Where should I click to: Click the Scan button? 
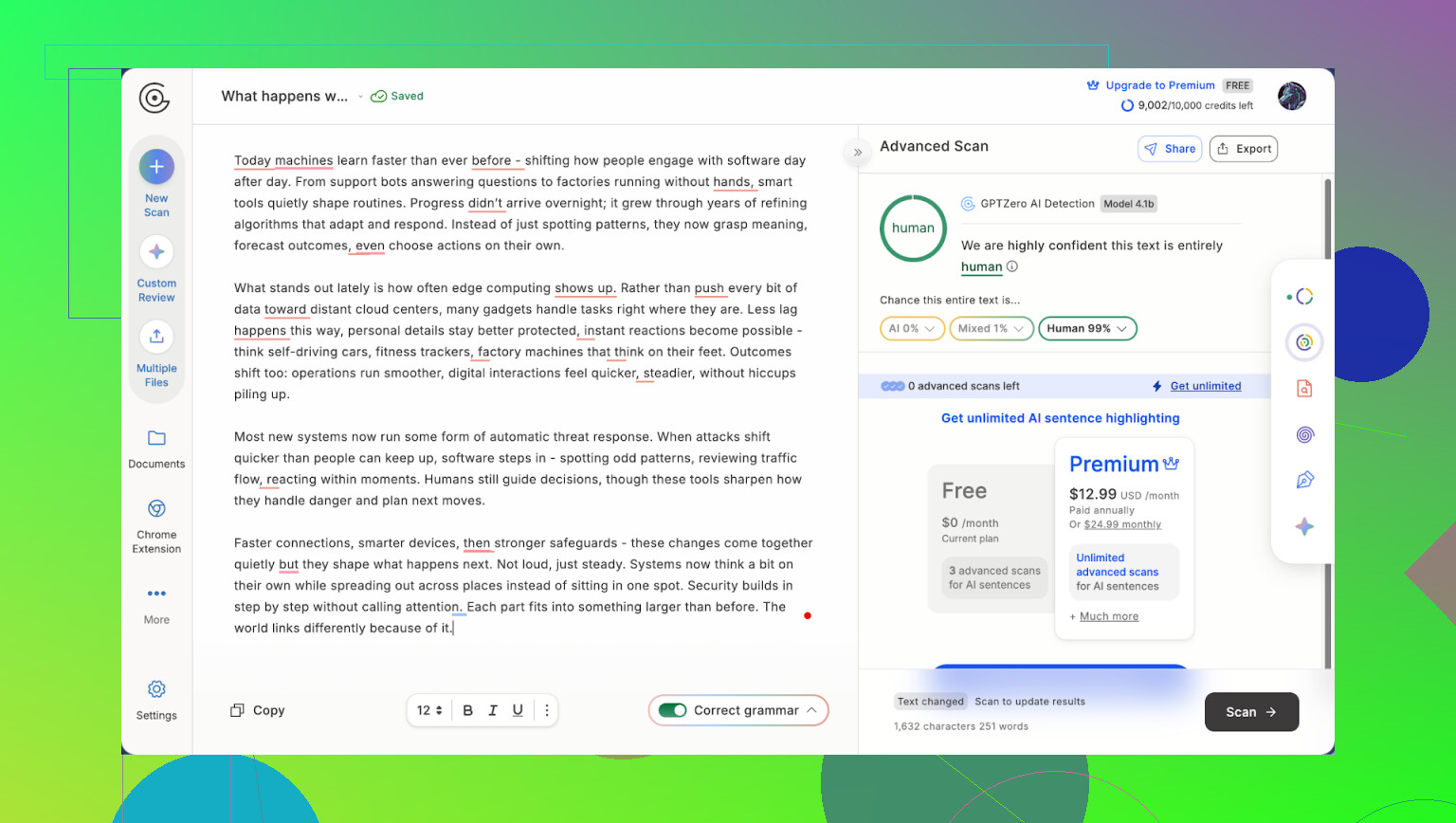1250,712
